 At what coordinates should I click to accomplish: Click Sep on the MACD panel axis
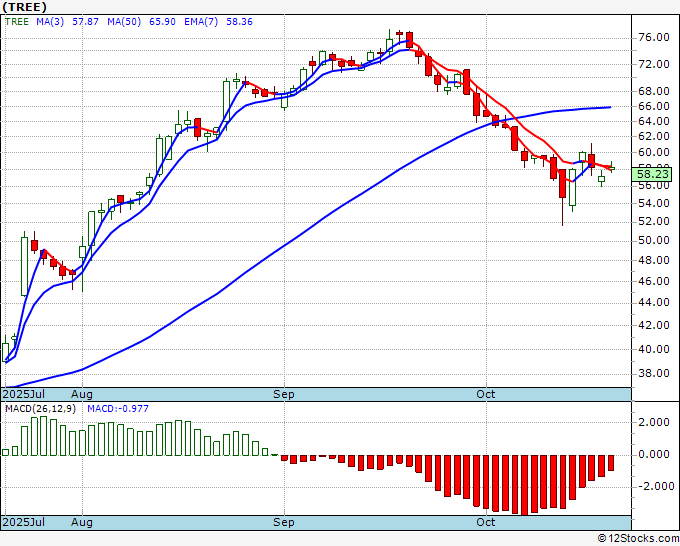284,522
